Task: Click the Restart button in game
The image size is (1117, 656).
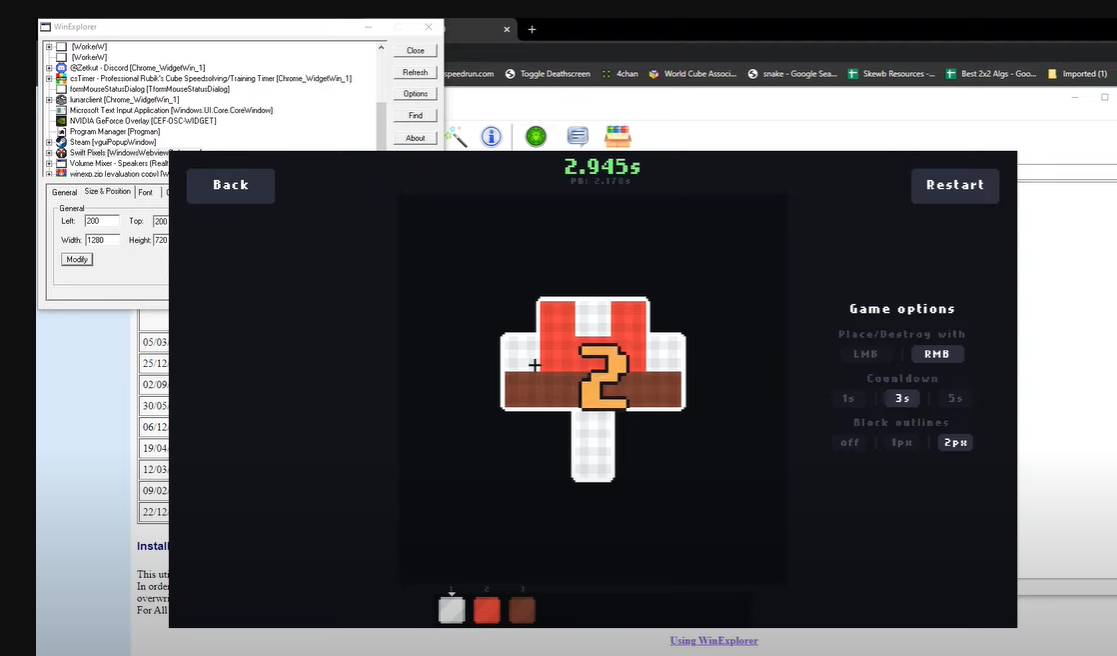Action: point(955,185)
